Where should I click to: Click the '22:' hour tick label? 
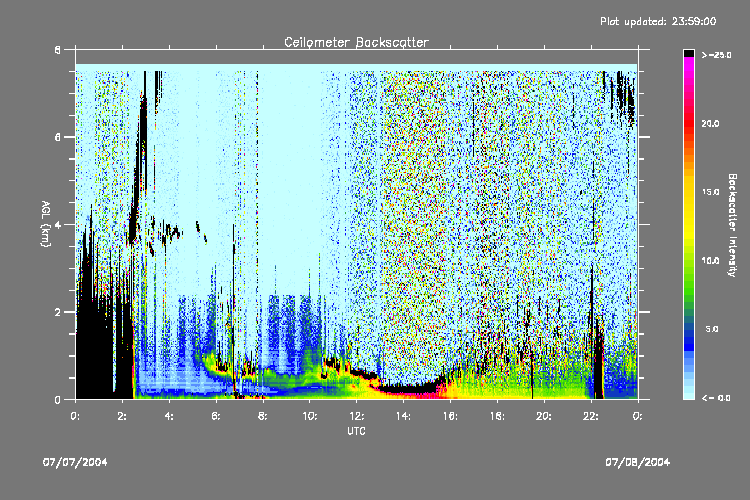(591, 416)
